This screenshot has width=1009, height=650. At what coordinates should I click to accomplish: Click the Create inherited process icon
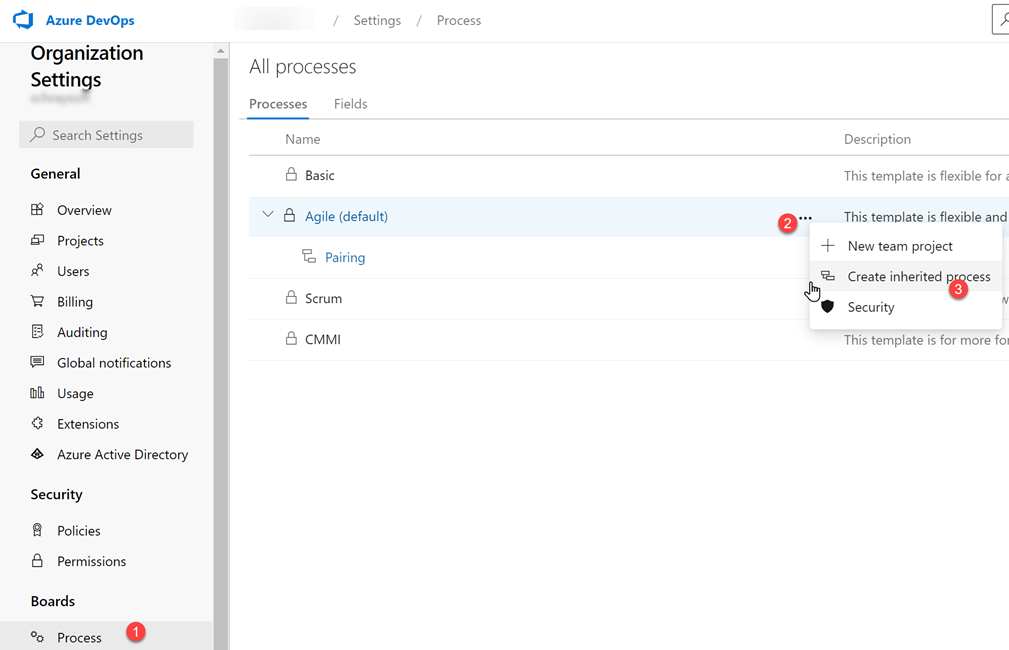point(828,276)
